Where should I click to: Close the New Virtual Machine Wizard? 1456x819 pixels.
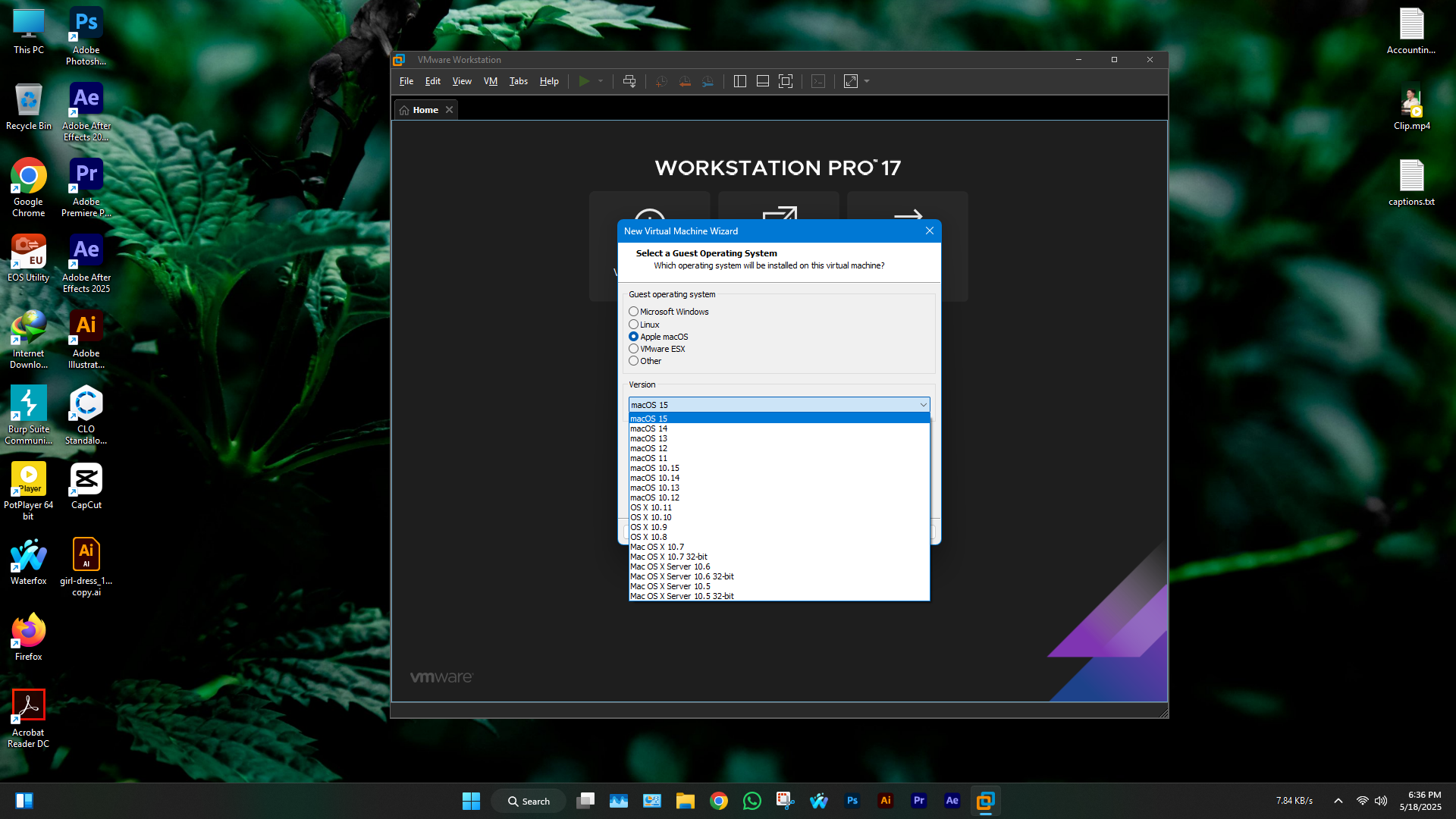point(930,231)
